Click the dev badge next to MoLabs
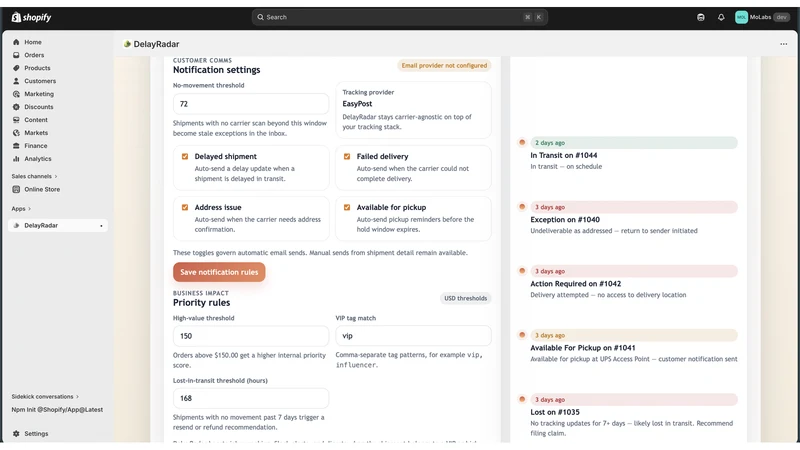This screenshot has height=450, width=800. coord(781,17)
